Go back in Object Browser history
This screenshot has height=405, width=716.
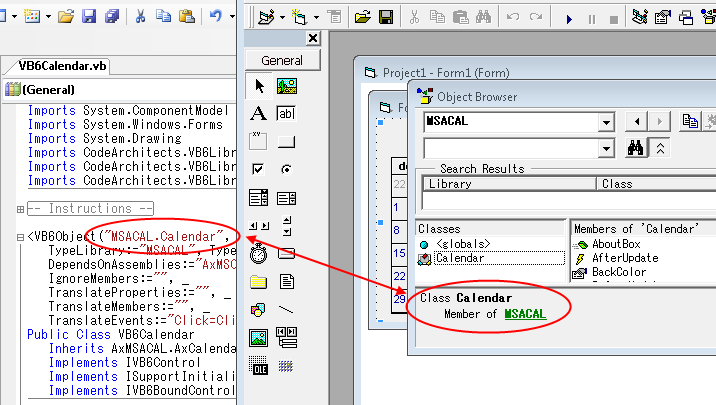tap(637, 121)
